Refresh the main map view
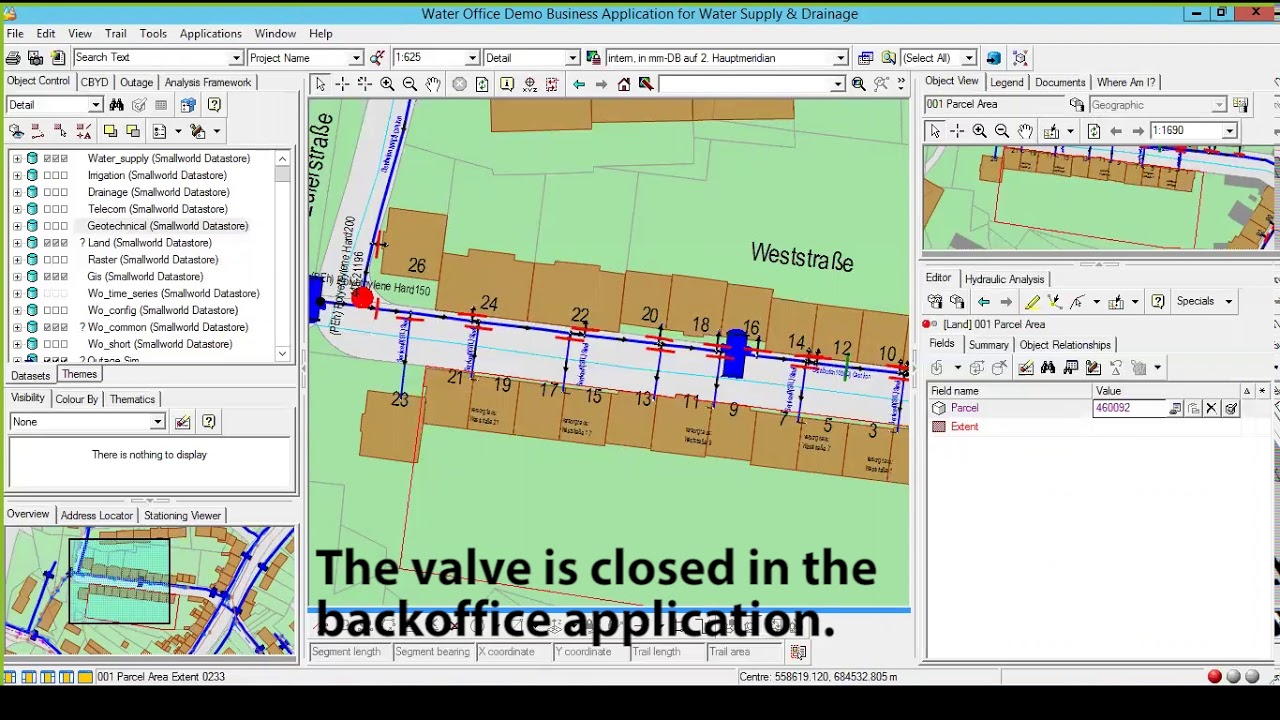The width and height of the screenshot is (1280, 720). tap(483, 84)
